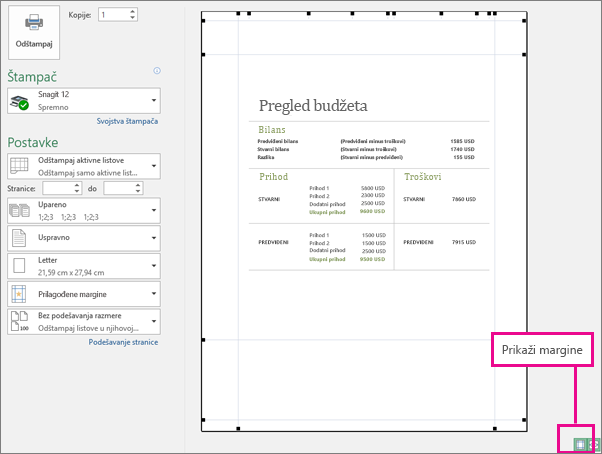602x454 pixels.
Task: Click the printer icon above Odštampaj
Action: click(34, 22)
